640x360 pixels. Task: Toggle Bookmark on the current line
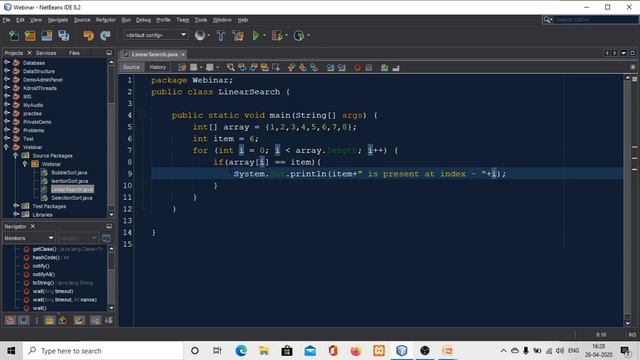click(314, 67)
